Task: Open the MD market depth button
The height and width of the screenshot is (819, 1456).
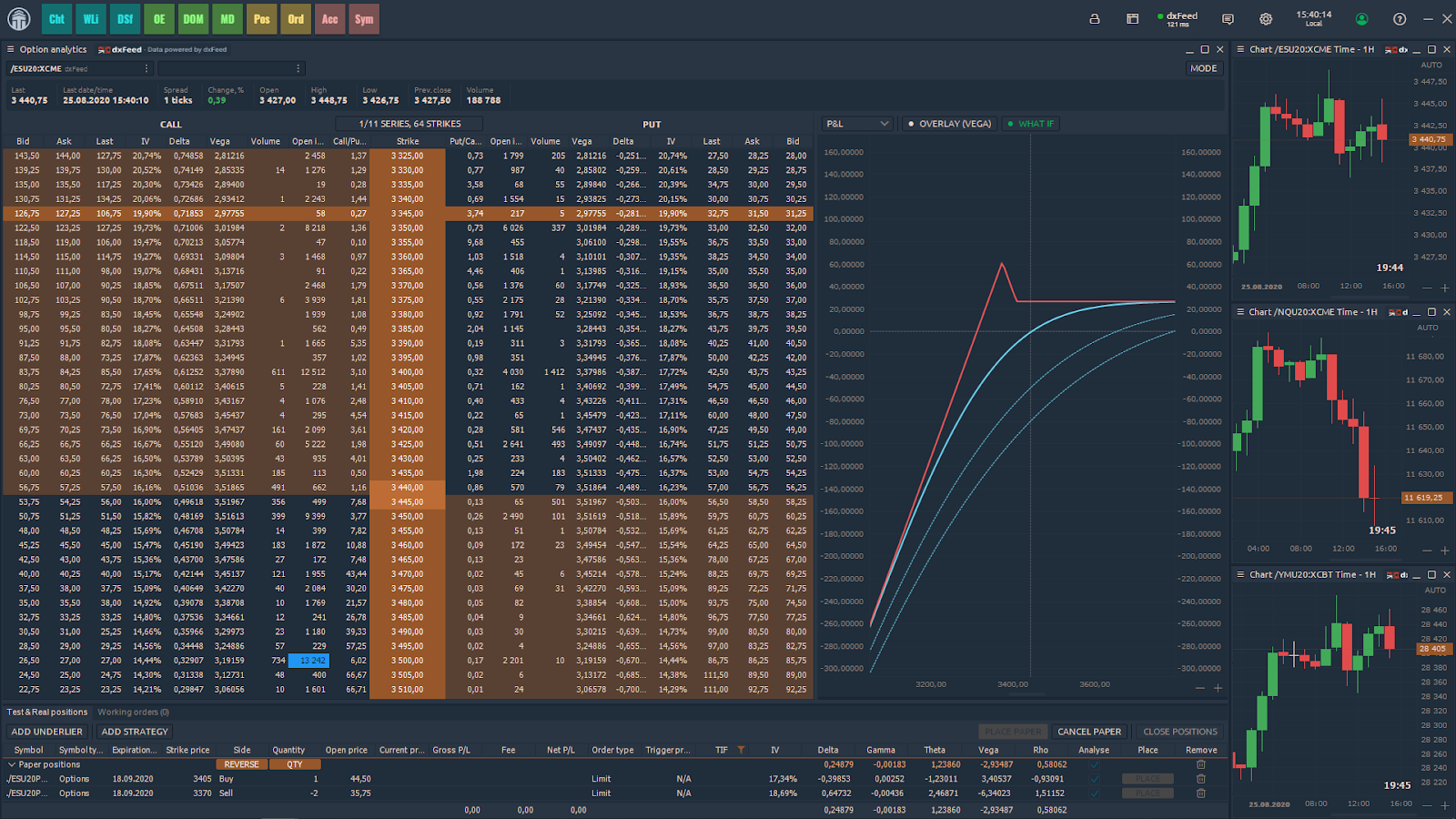Action: pos(227,19)
